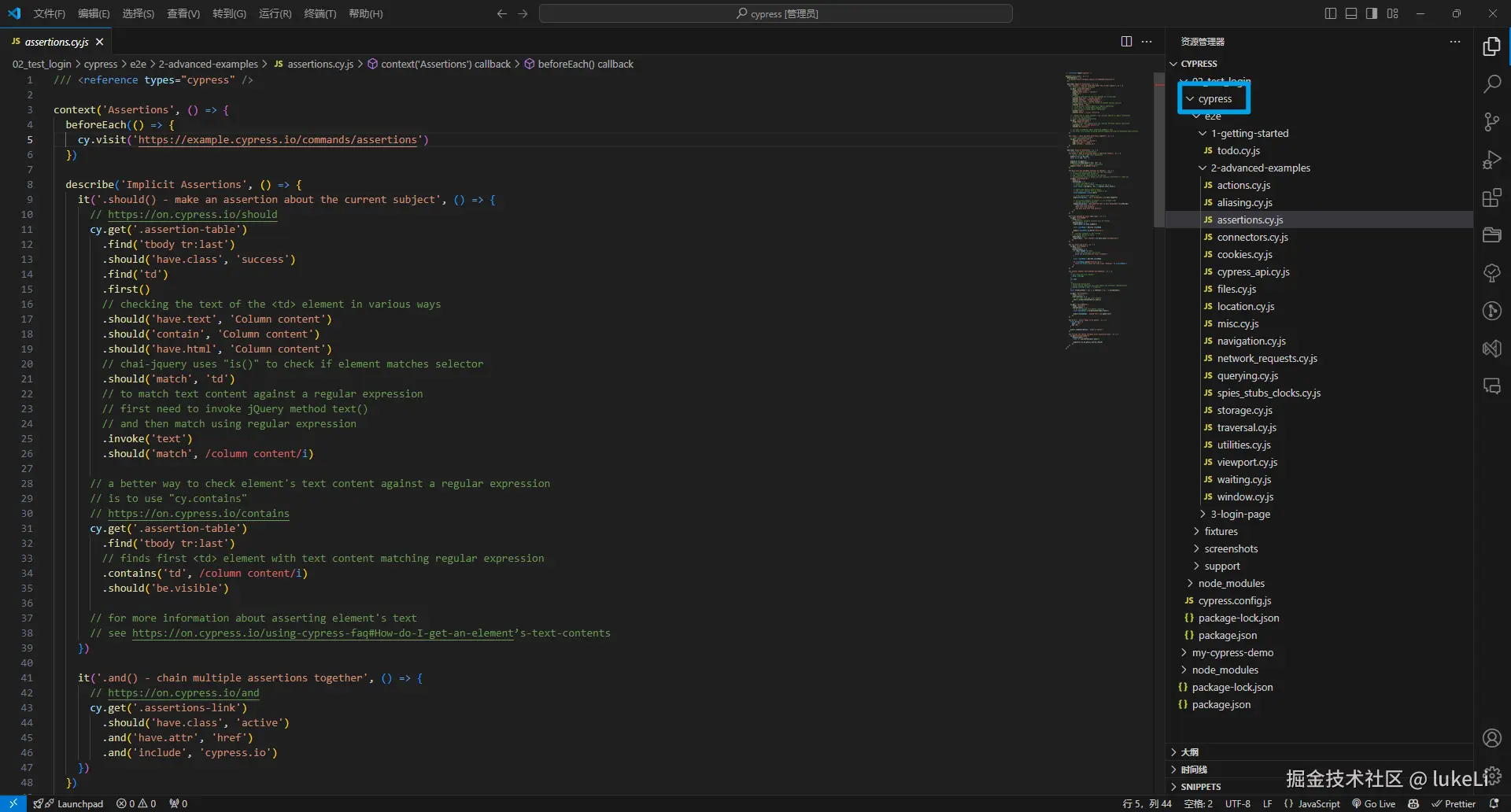1511x812 pixels.
Task: Click the navigate back arrow
Action: pyautogui.click(x=501, y=13)
